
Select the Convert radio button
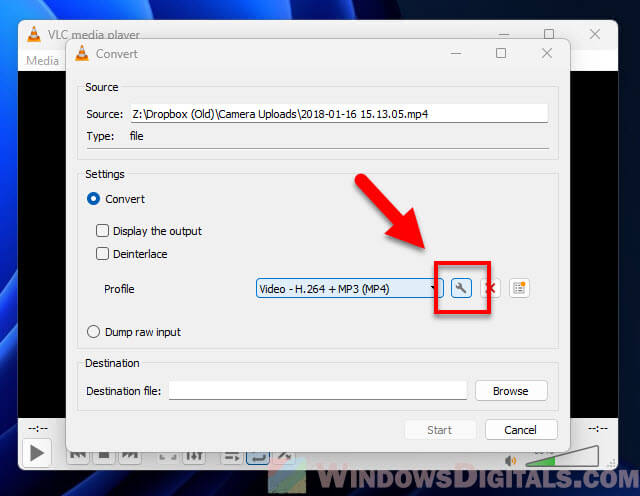(93, 199)
